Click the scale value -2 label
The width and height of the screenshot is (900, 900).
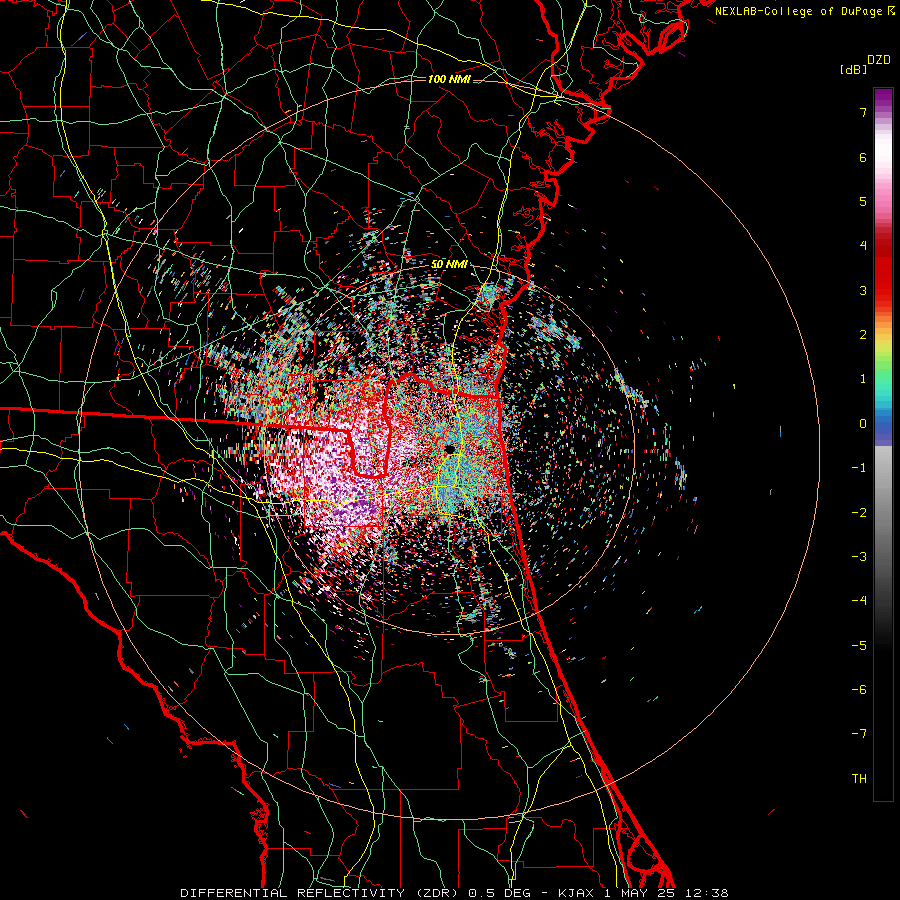coord(859,512)
